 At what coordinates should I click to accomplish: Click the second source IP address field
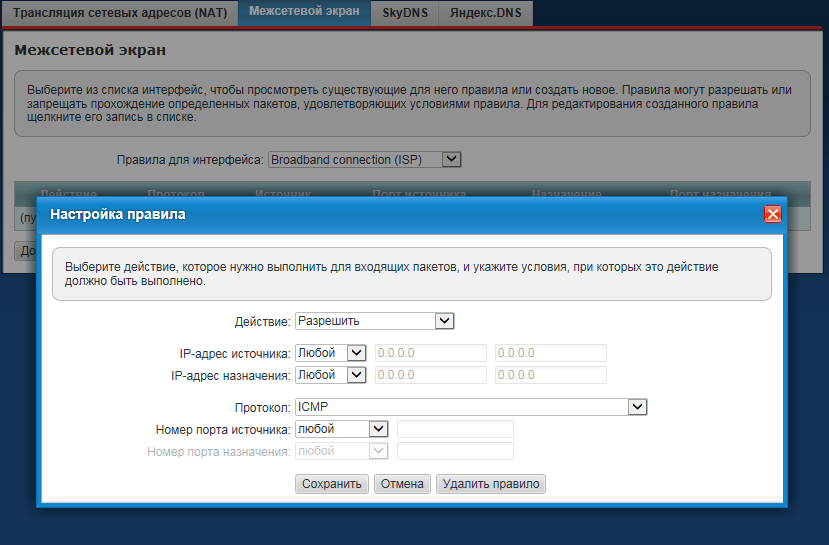[x=551, y=353]
